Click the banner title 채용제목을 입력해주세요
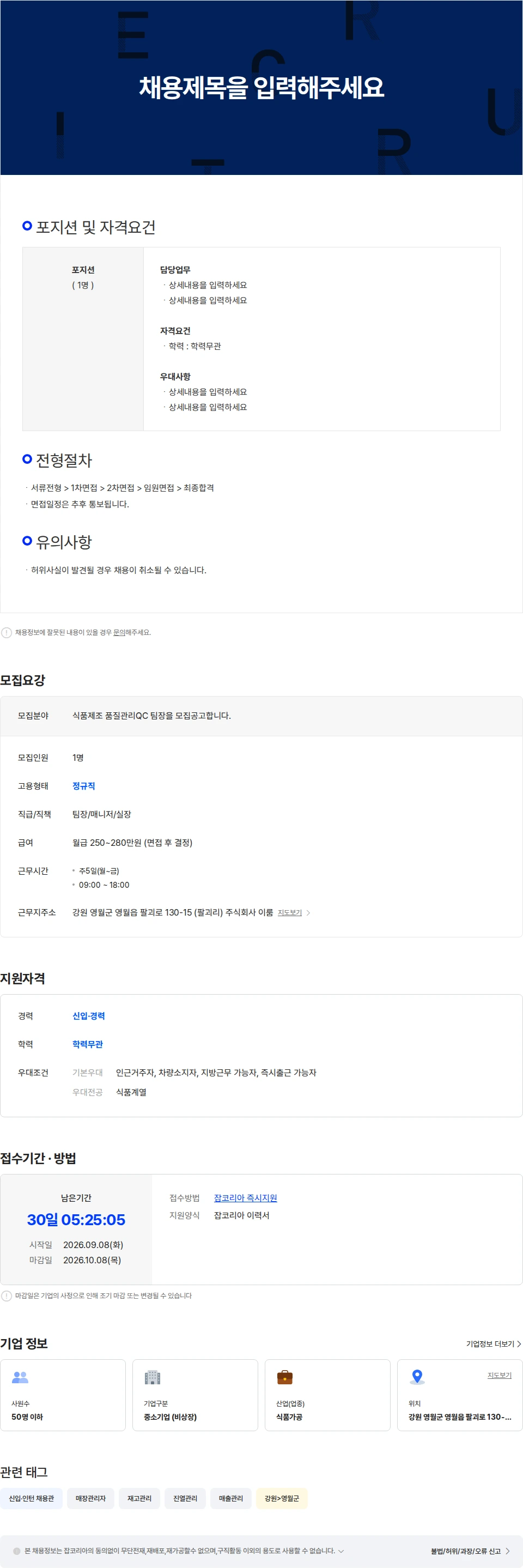 point(261,87)
